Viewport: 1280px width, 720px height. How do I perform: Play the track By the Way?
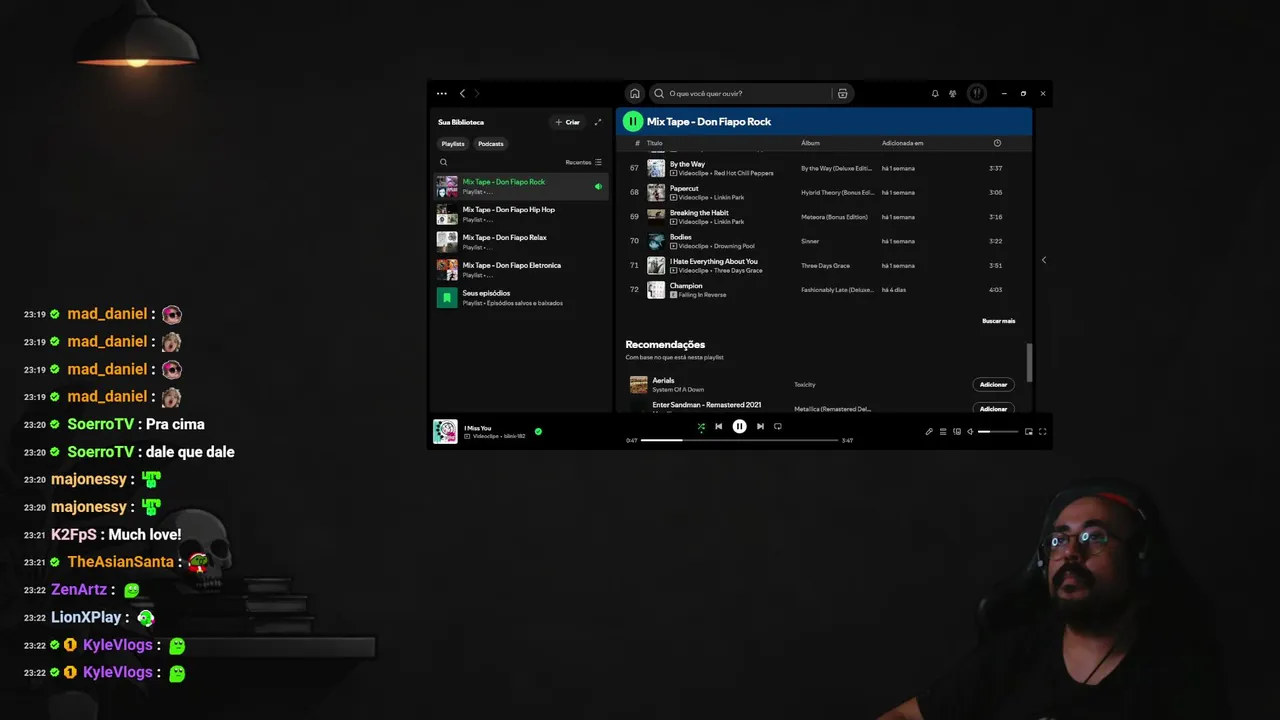[687, 164]
